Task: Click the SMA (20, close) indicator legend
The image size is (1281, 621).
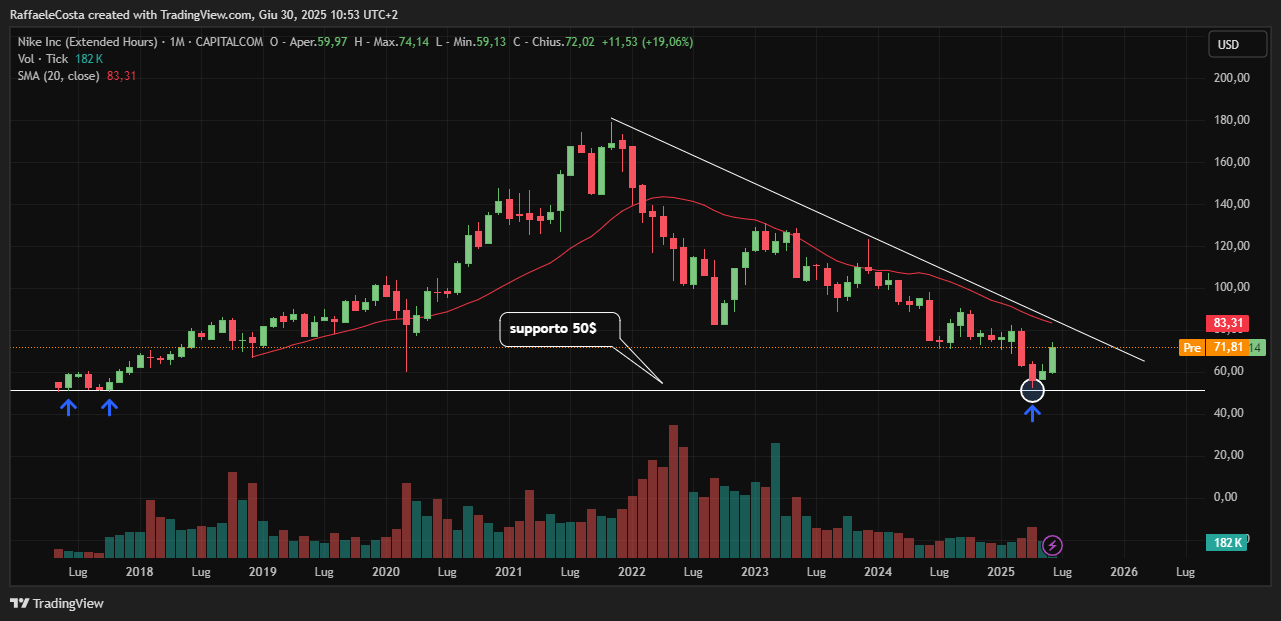Action: pos(59,76)
